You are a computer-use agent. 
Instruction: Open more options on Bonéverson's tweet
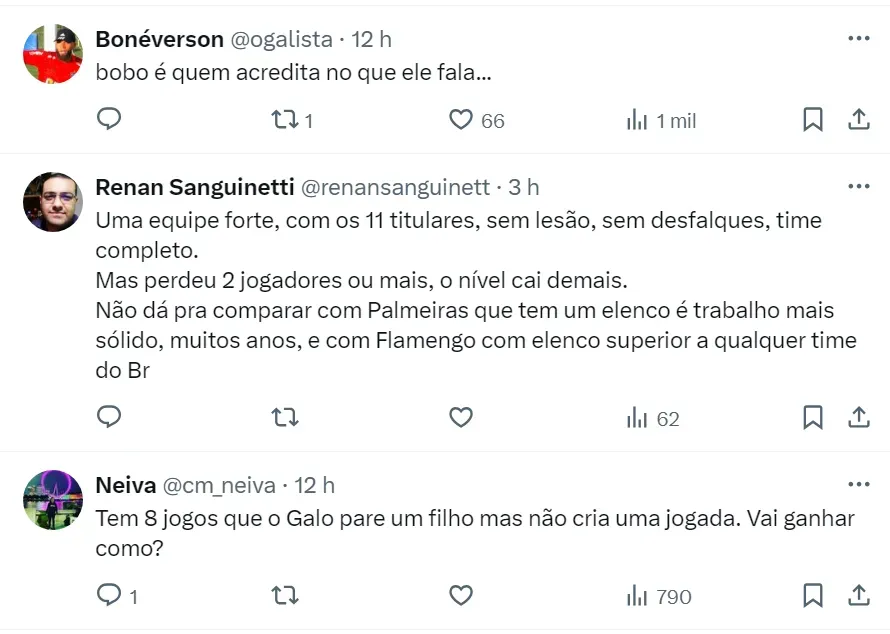[x=858, y=38]
